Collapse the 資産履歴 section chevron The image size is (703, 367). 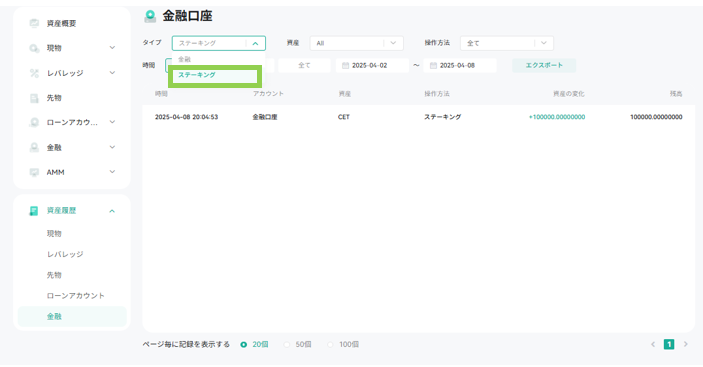(112, 211)
